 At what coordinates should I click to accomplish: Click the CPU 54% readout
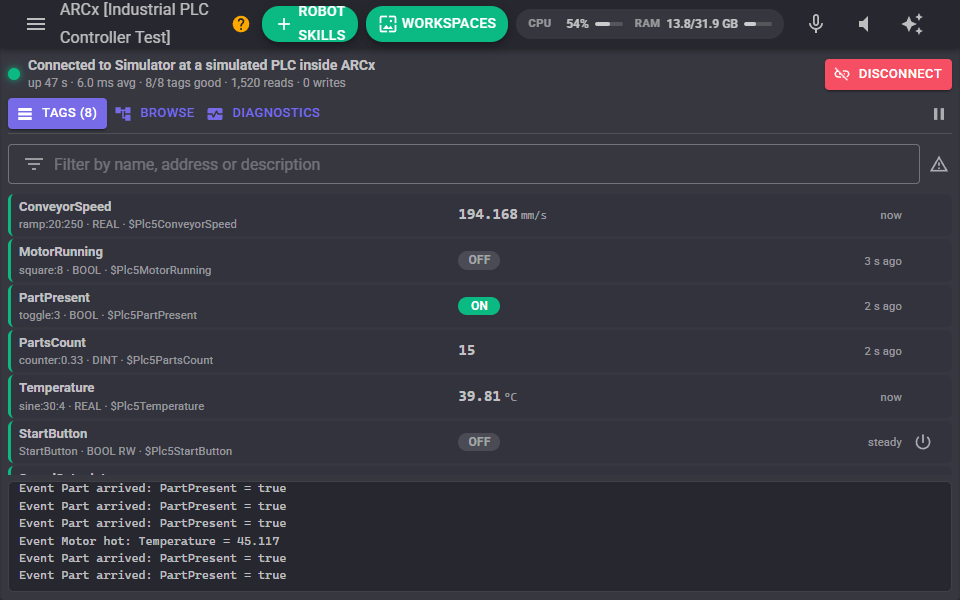click(x=558, y=24)
